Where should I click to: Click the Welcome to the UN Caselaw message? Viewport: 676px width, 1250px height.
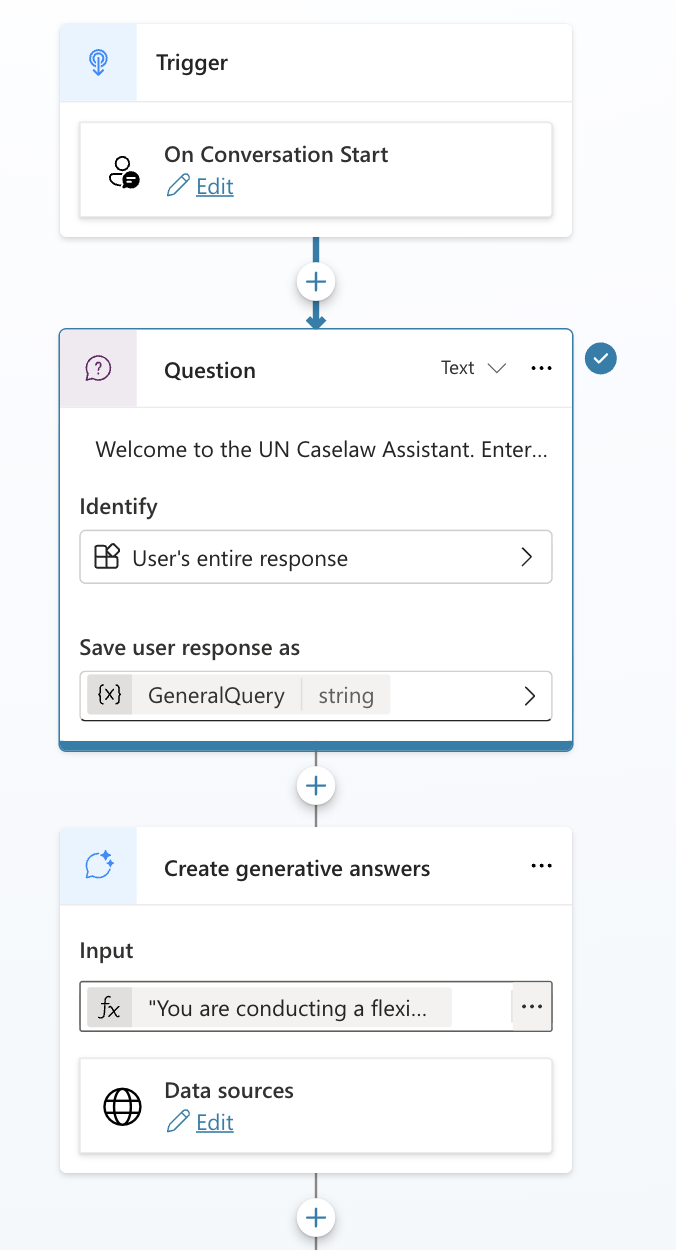pos(321,449)
